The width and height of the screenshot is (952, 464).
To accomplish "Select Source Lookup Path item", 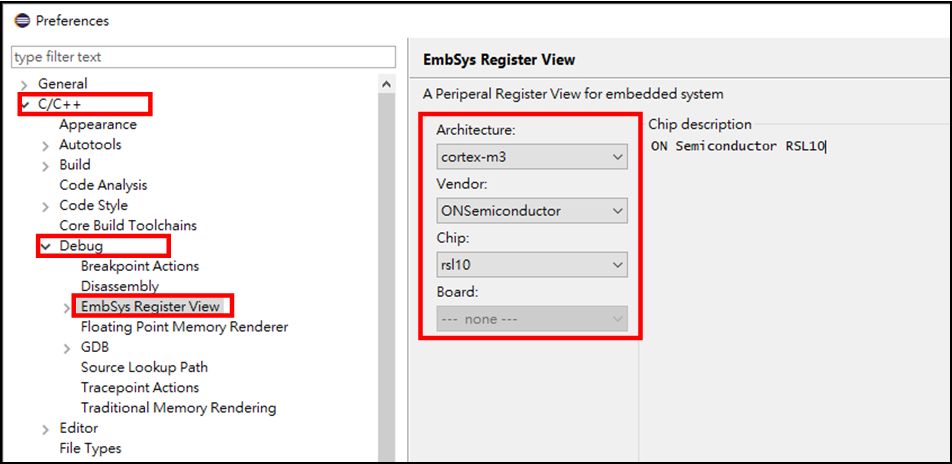I will (144, 367).
